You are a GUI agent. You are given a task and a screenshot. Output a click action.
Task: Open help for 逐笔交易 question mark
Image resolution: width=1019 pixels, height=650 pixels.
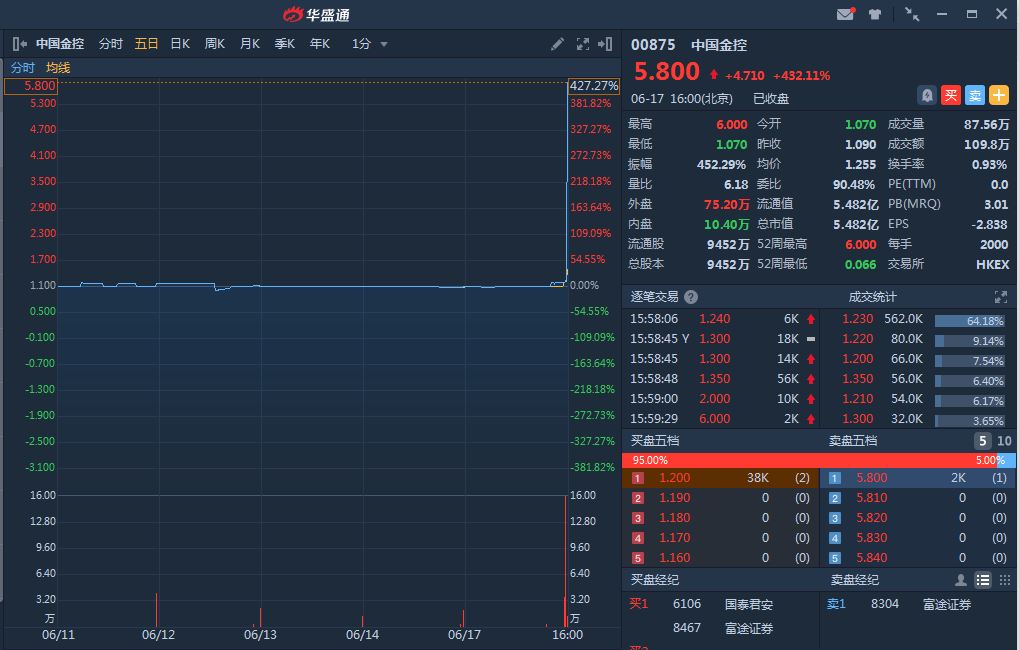pyautogui.click(x=691, y=297)
